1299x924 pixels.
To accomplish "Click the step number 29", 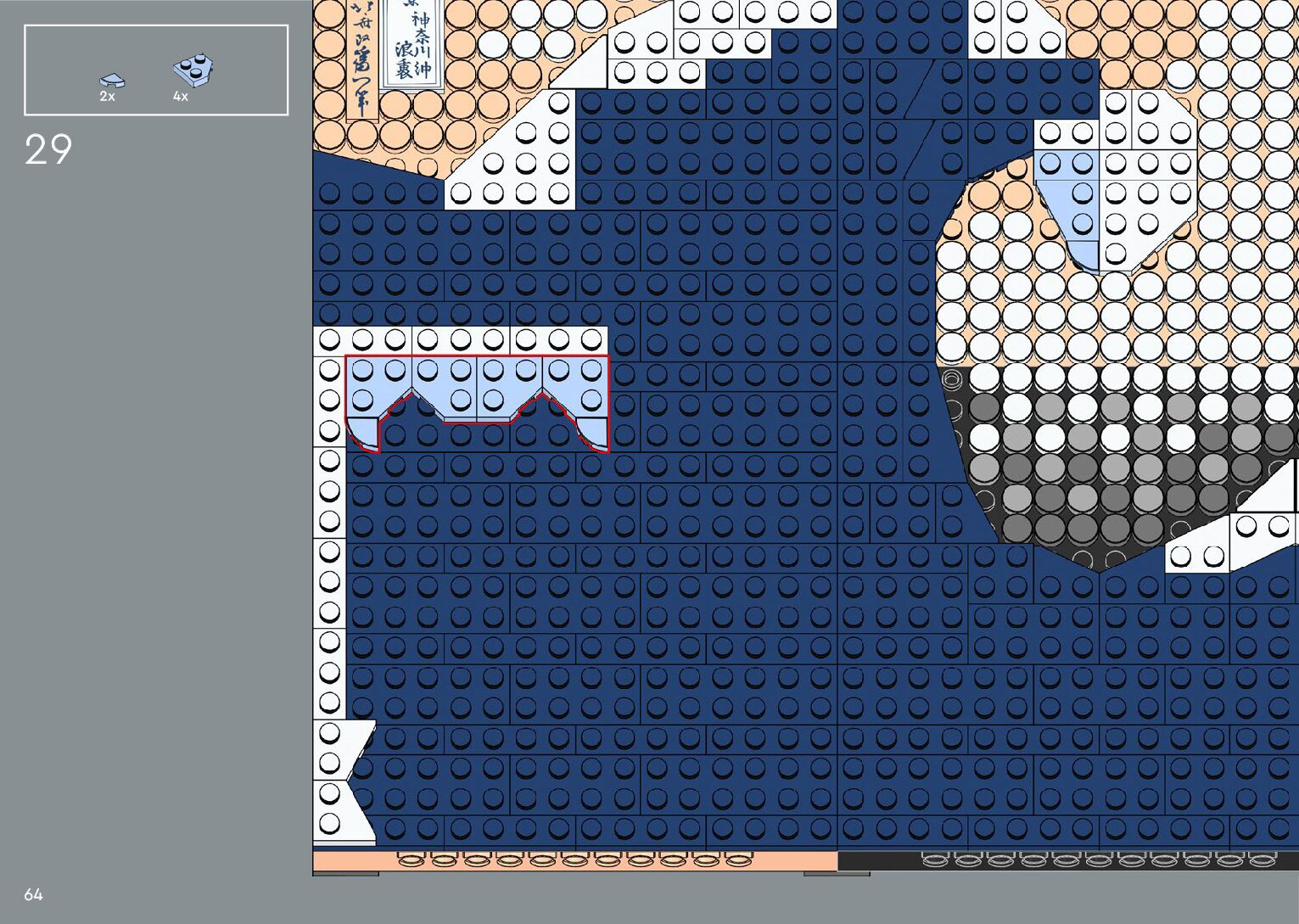I will pos(48,150).
